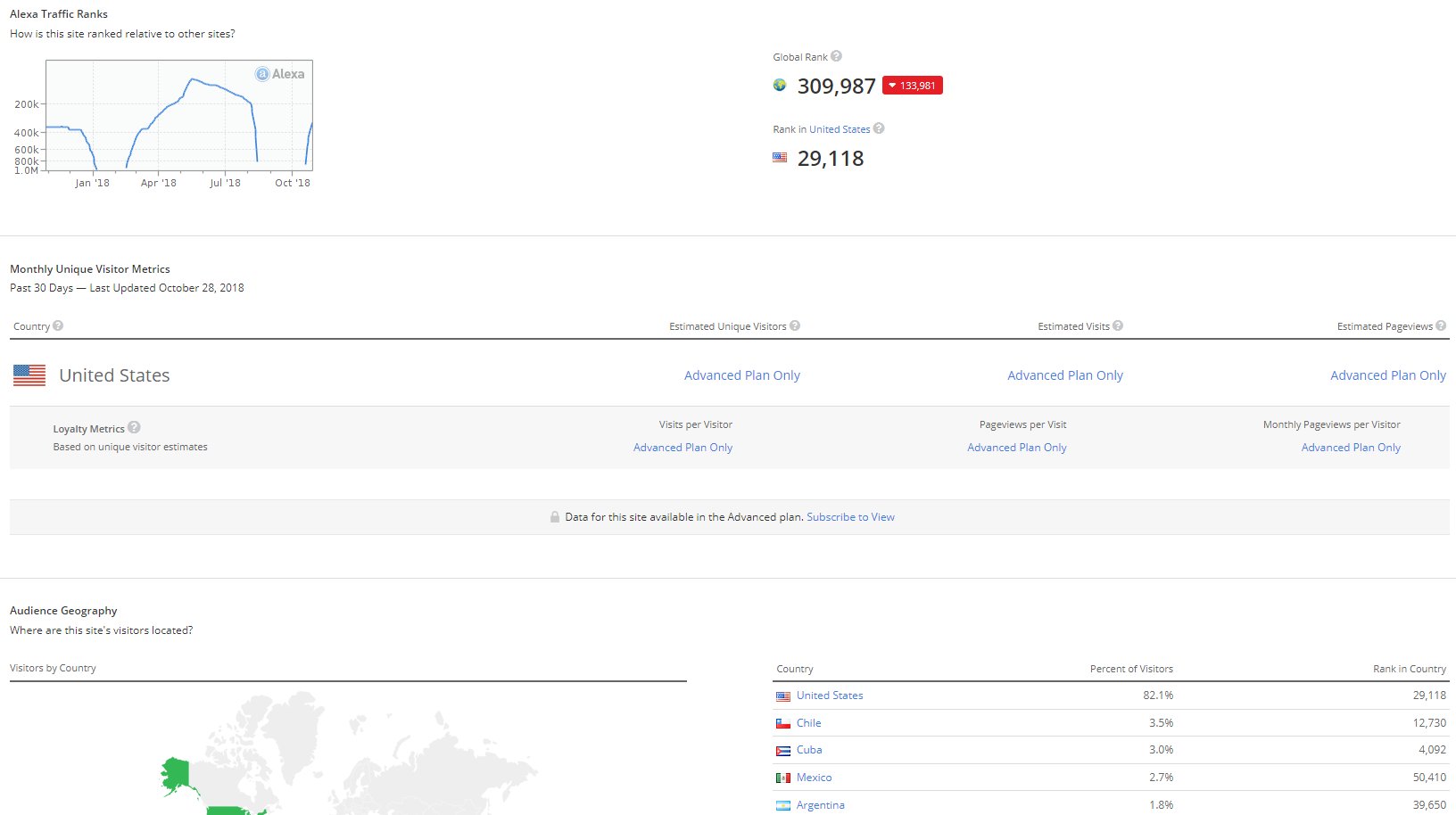Open Subscribe to View link
The height and width of the screenshot is (815, 1456).
coord(850,517)
